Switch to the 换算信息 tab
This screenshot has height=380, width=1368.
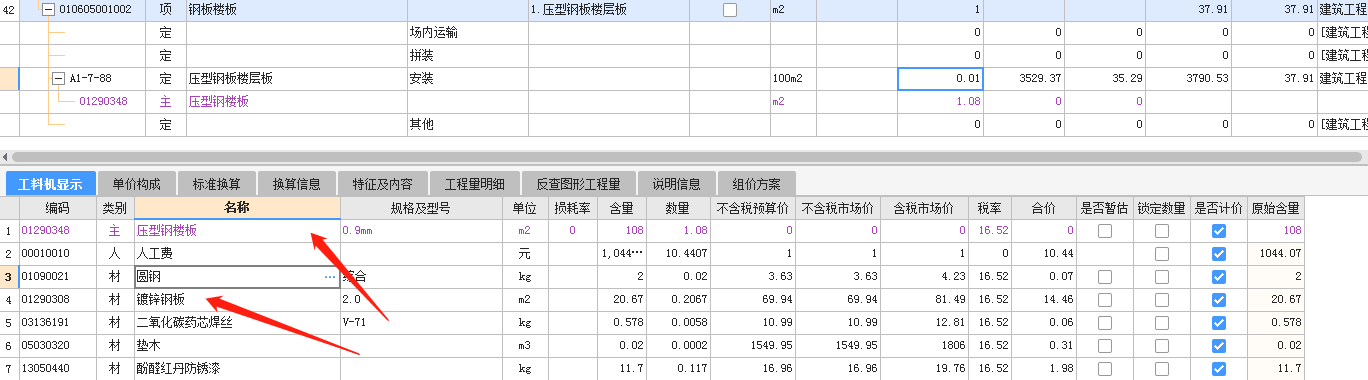pyautogui.click(x=297, y=184)
